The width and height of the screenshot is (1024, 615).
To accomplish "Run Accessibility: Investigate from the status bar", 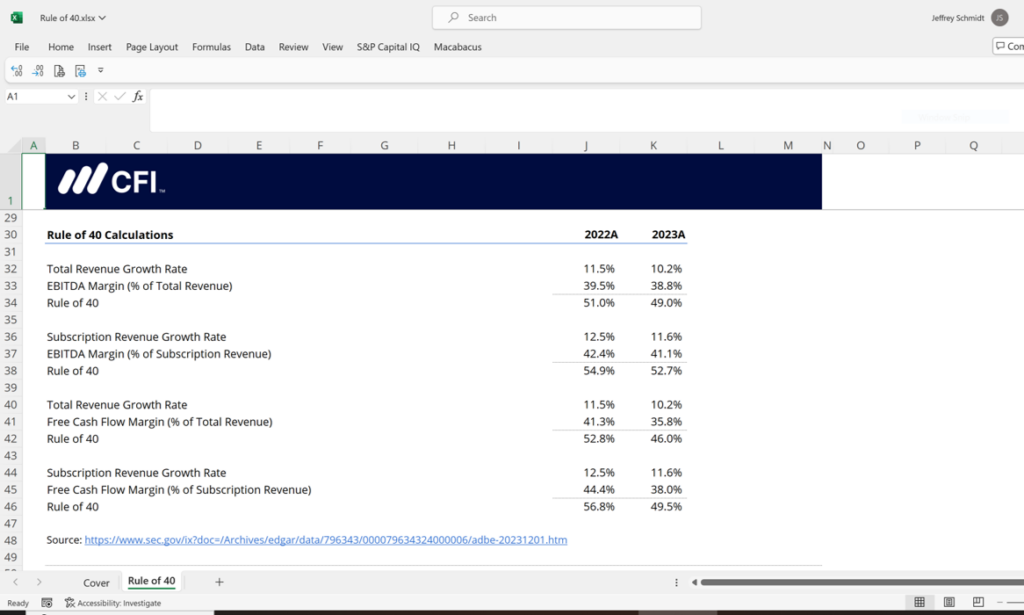I will [113, 602].
